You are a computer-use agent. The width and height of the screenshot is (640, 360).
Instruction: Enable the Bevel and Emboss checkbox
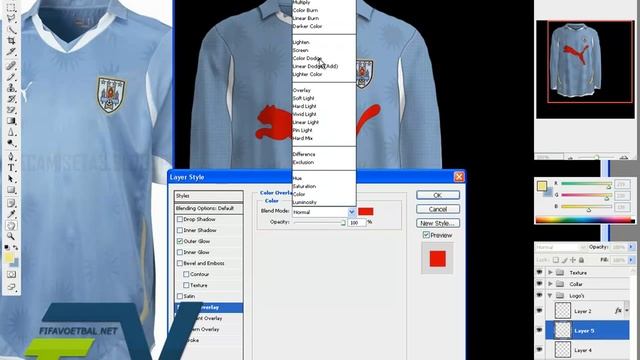[x=180, y=263]
